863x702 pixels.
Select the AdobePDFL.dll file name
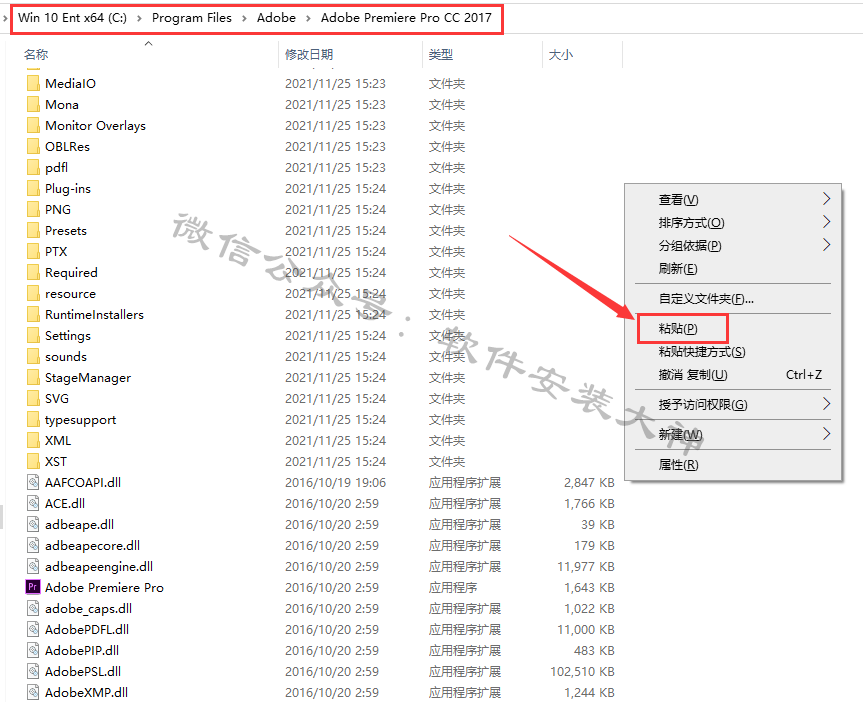87,629
